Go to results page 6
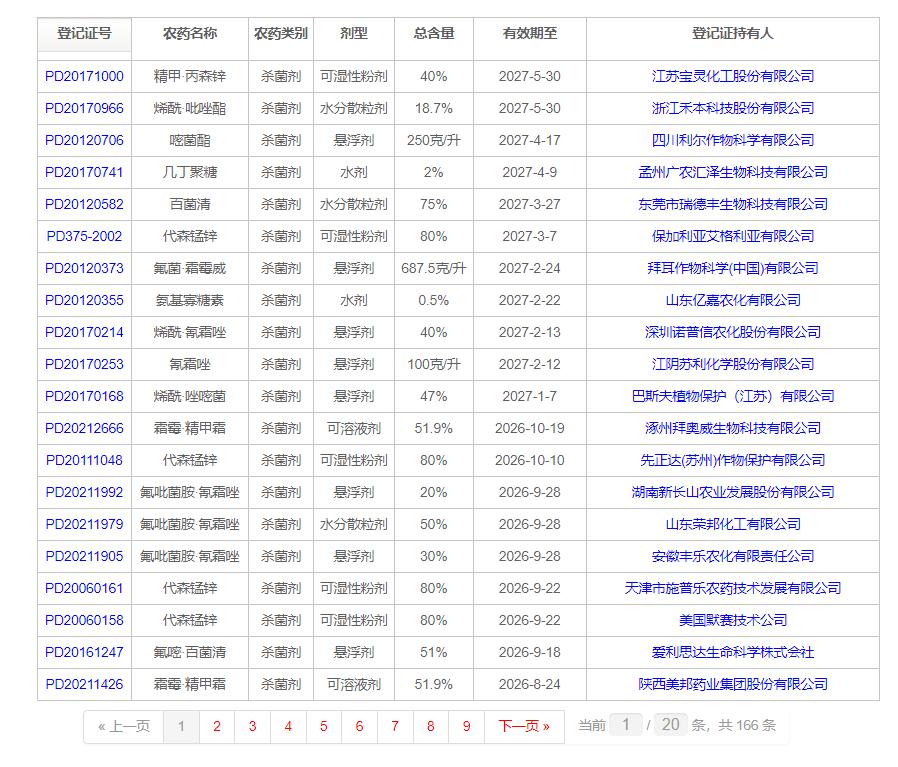The height and width of the screenshot is (767, 898). click(359, 727)
